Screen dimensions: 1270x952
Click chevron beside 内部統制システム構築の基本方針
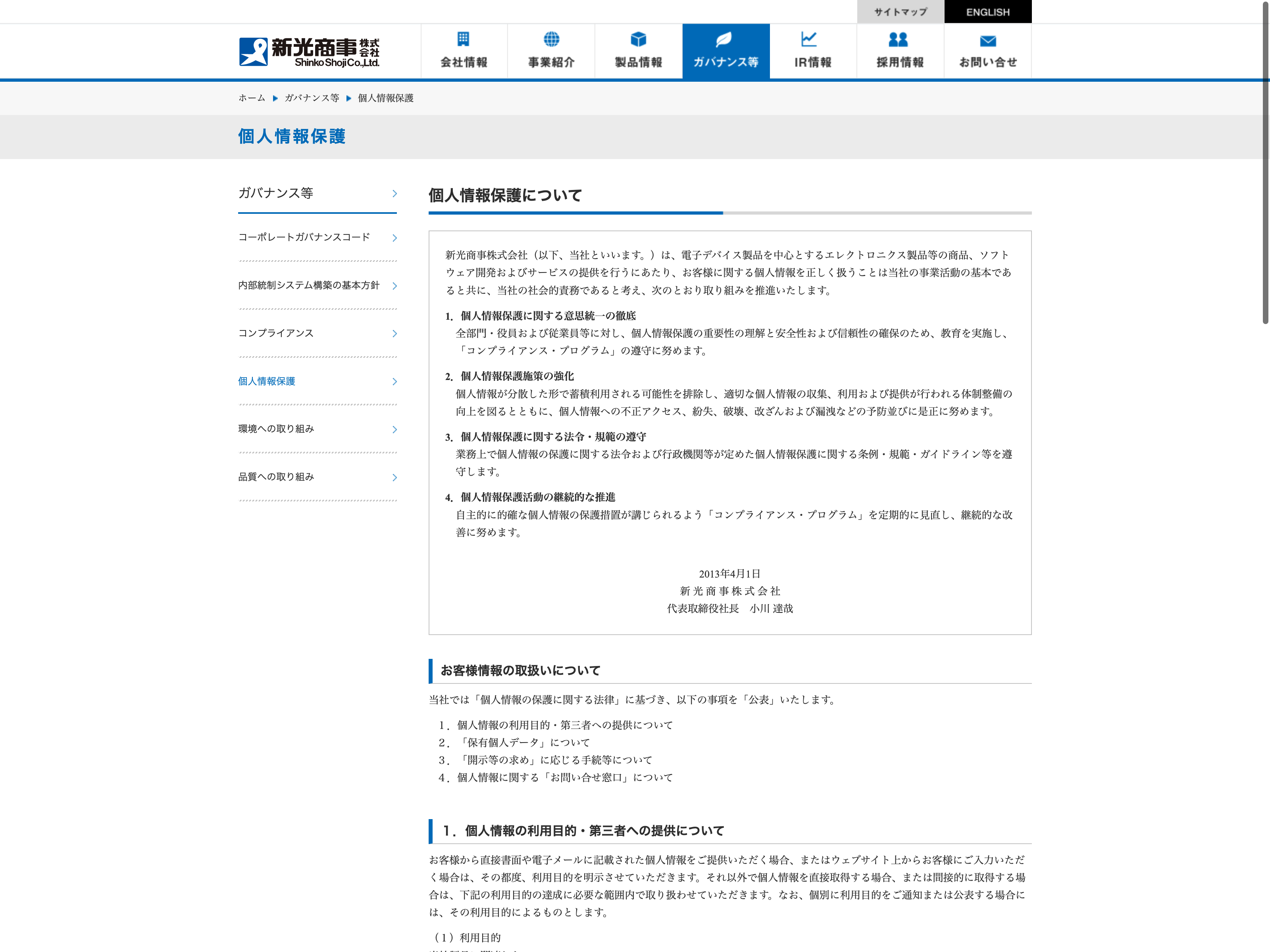(394, 286)
